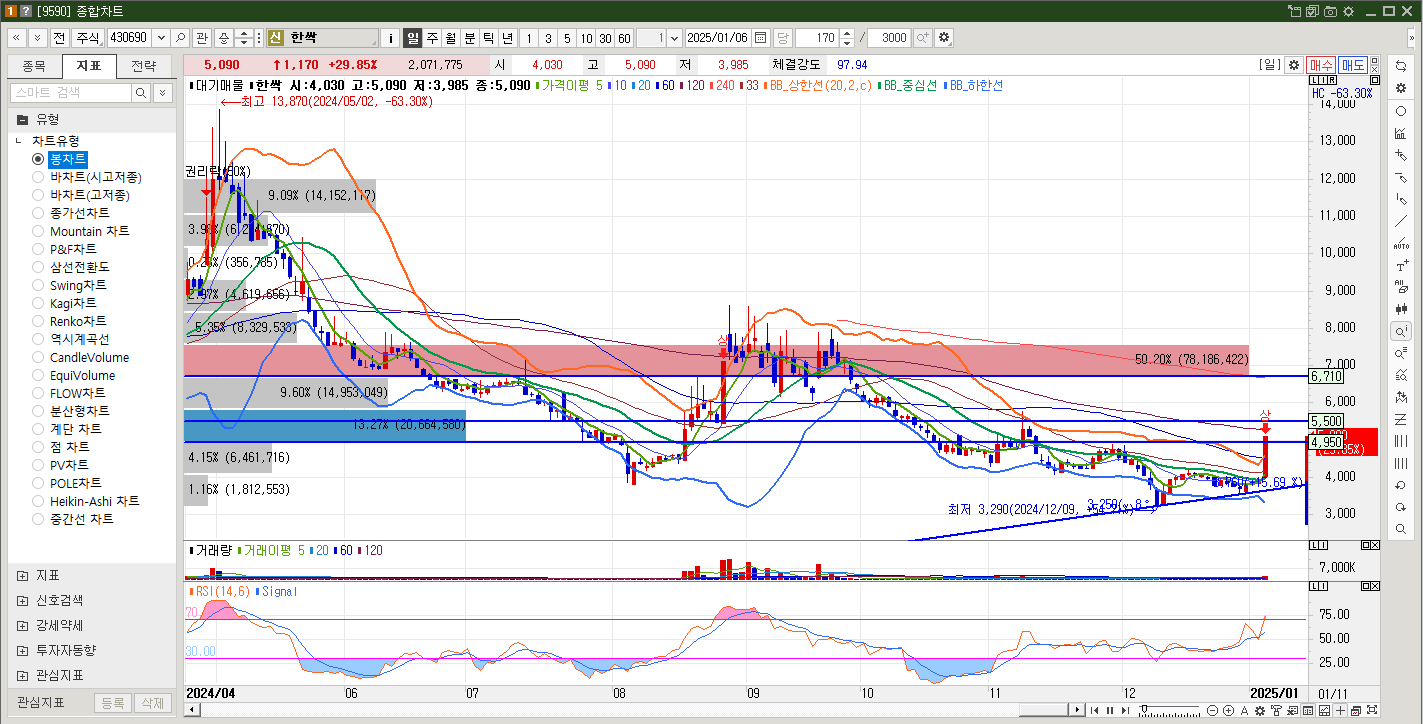Select Mountain 차트 chart type
The height and width of the screenshot is (724, 1423).
pyautogui.click(x=90, y=231)
